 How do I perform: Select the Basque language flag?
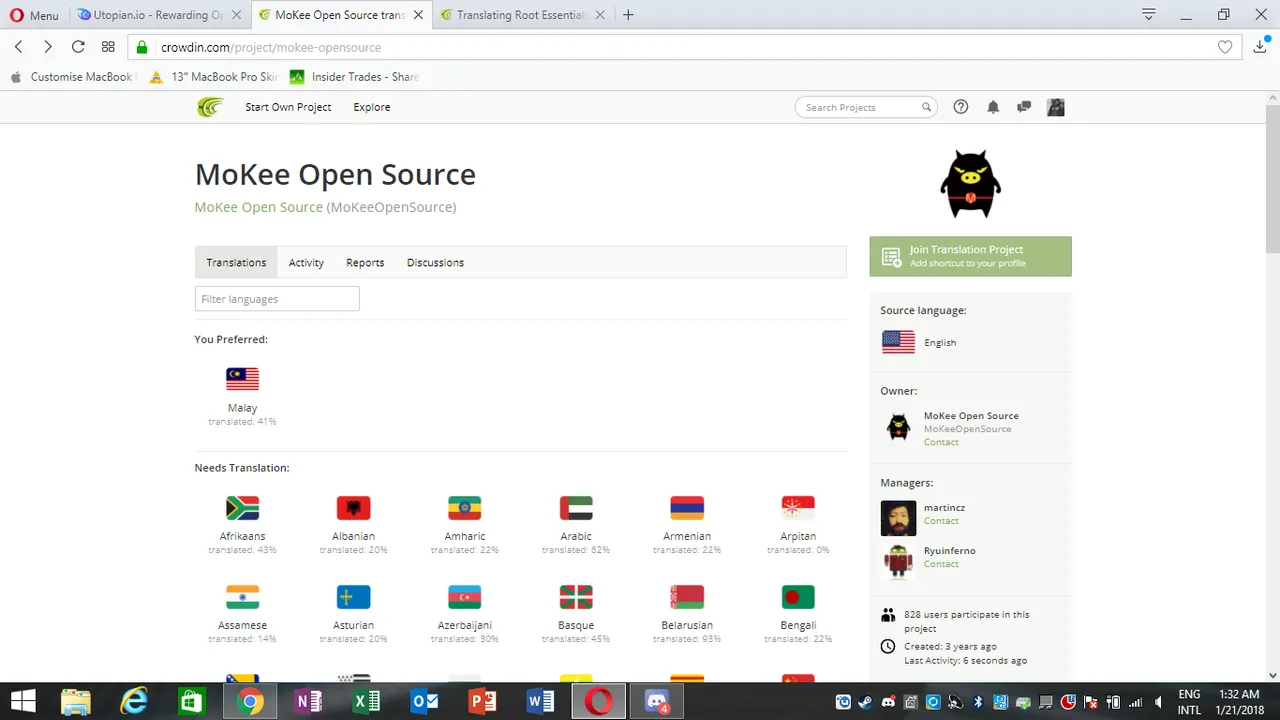pyautogui.click(x=576, y=597)
